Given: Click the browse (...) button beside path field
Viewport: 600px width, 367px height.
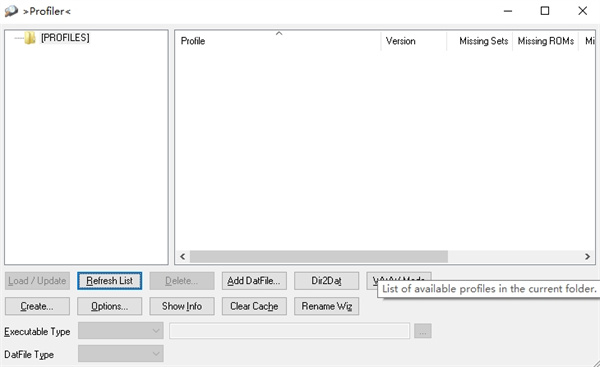Looking at the screenshot, I should (x=423, y=331).
